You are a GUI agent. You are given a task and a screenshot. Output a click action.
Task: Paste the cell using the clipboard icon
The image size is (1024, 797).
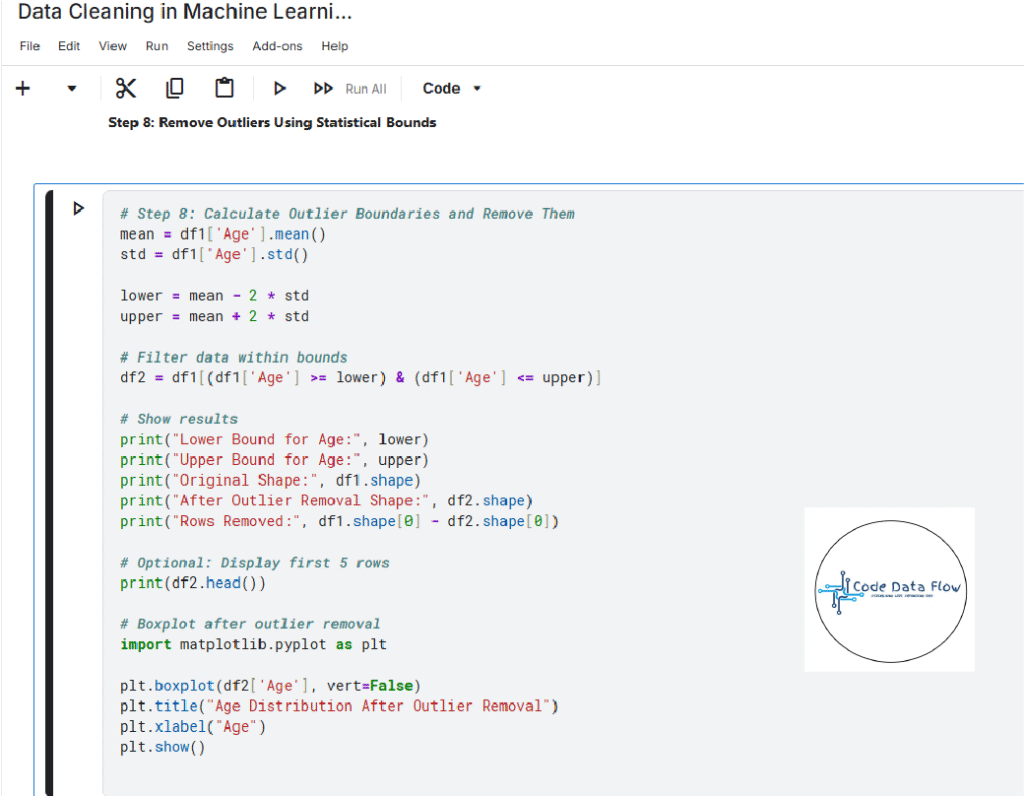225,88
